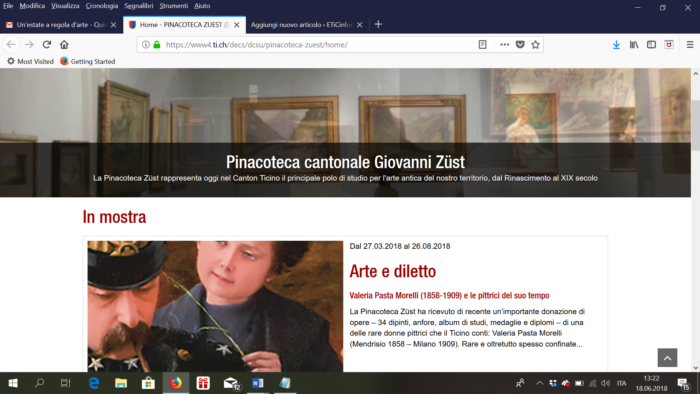Open the Segnalibri menu
This screenshot has width=700, height=394.
point(139,6)
